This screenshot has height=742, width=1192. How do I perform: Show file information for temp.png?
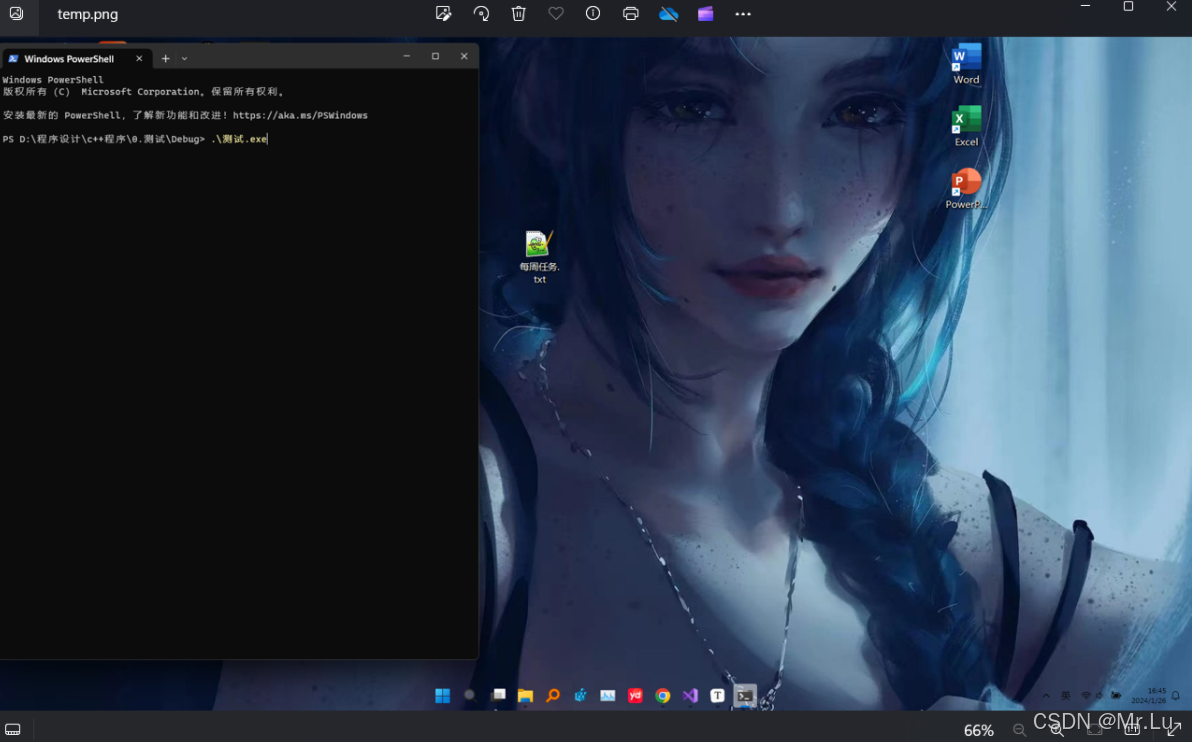click(592, 14)
